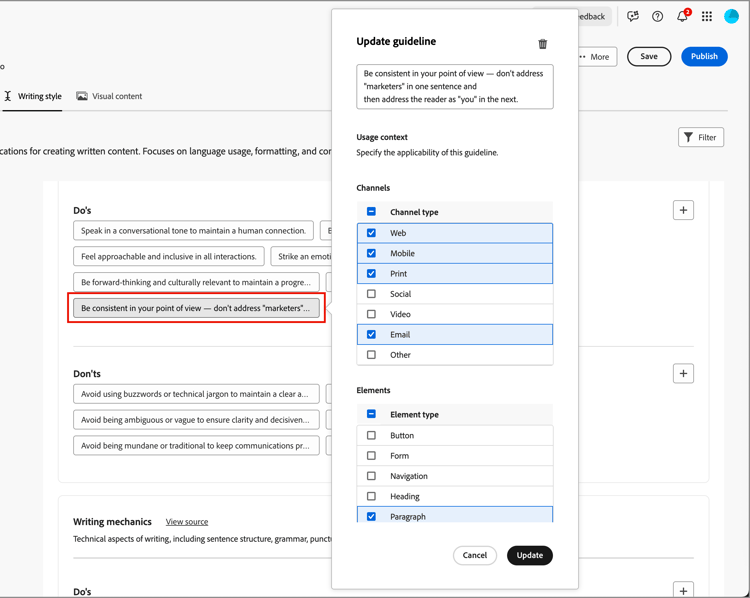Image resolution: width=750 pixels, height=598 pixels.
Task: Add guideline to Writing mechanics Do's
Action: (683, 590)
